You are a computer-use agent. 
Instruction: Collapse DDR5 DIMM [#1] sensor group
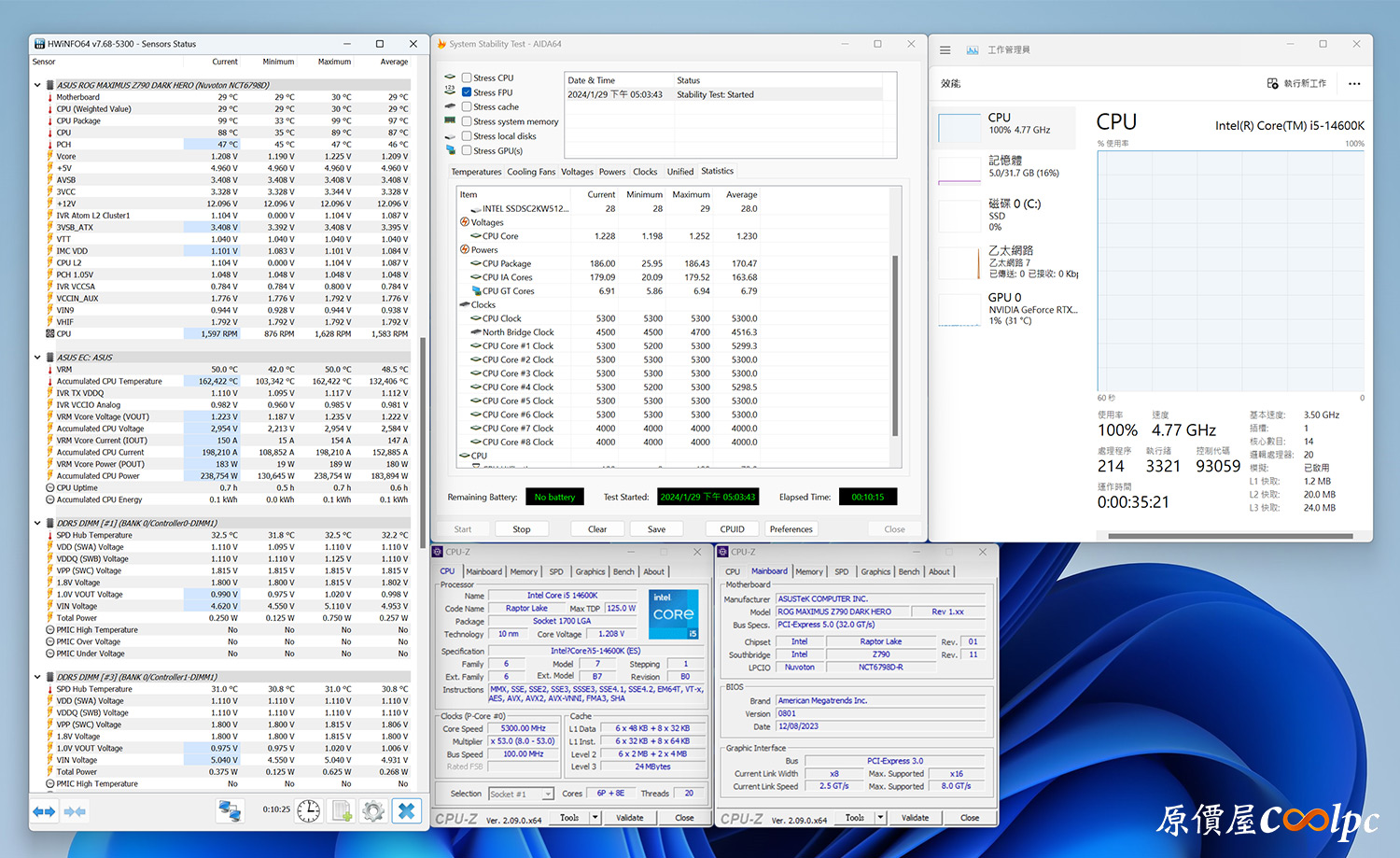37,523
